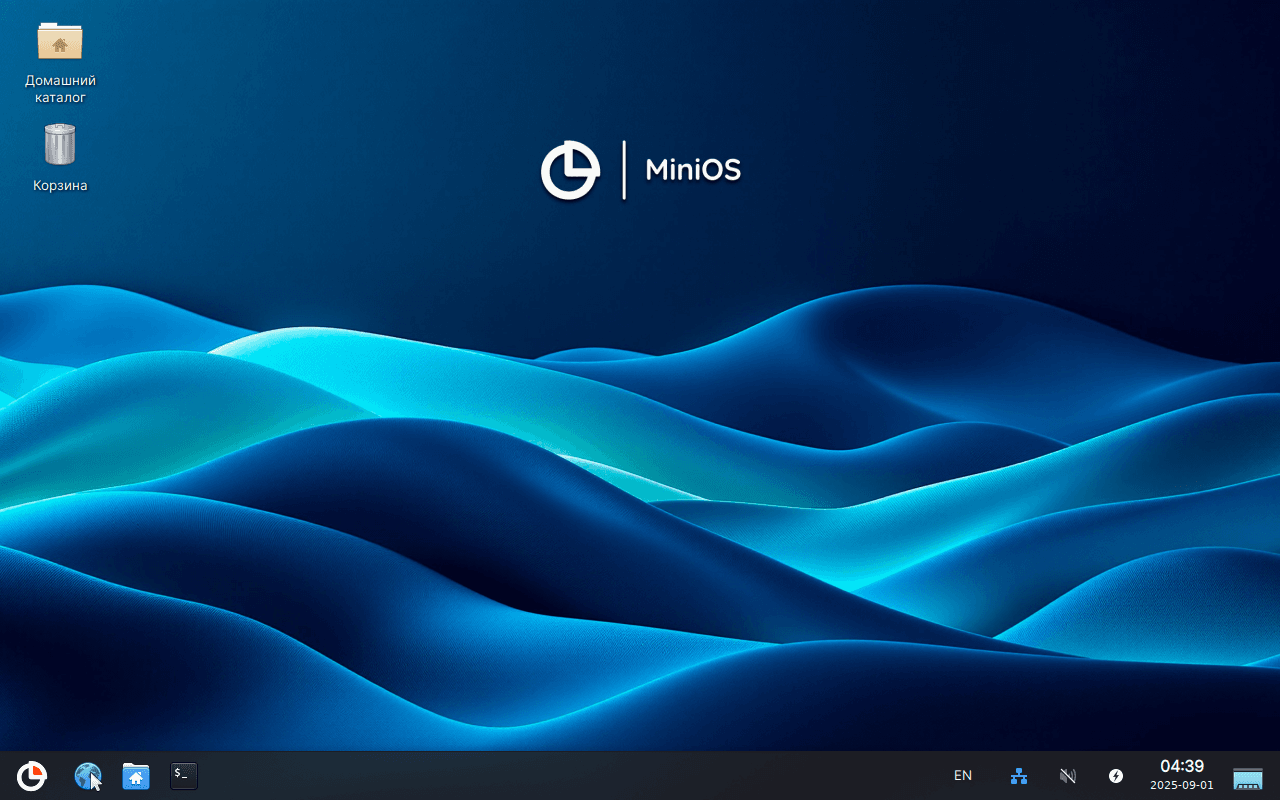Click the show desktop button
This screenshot has height=800, width=1280.
(x=1248, y=777)
